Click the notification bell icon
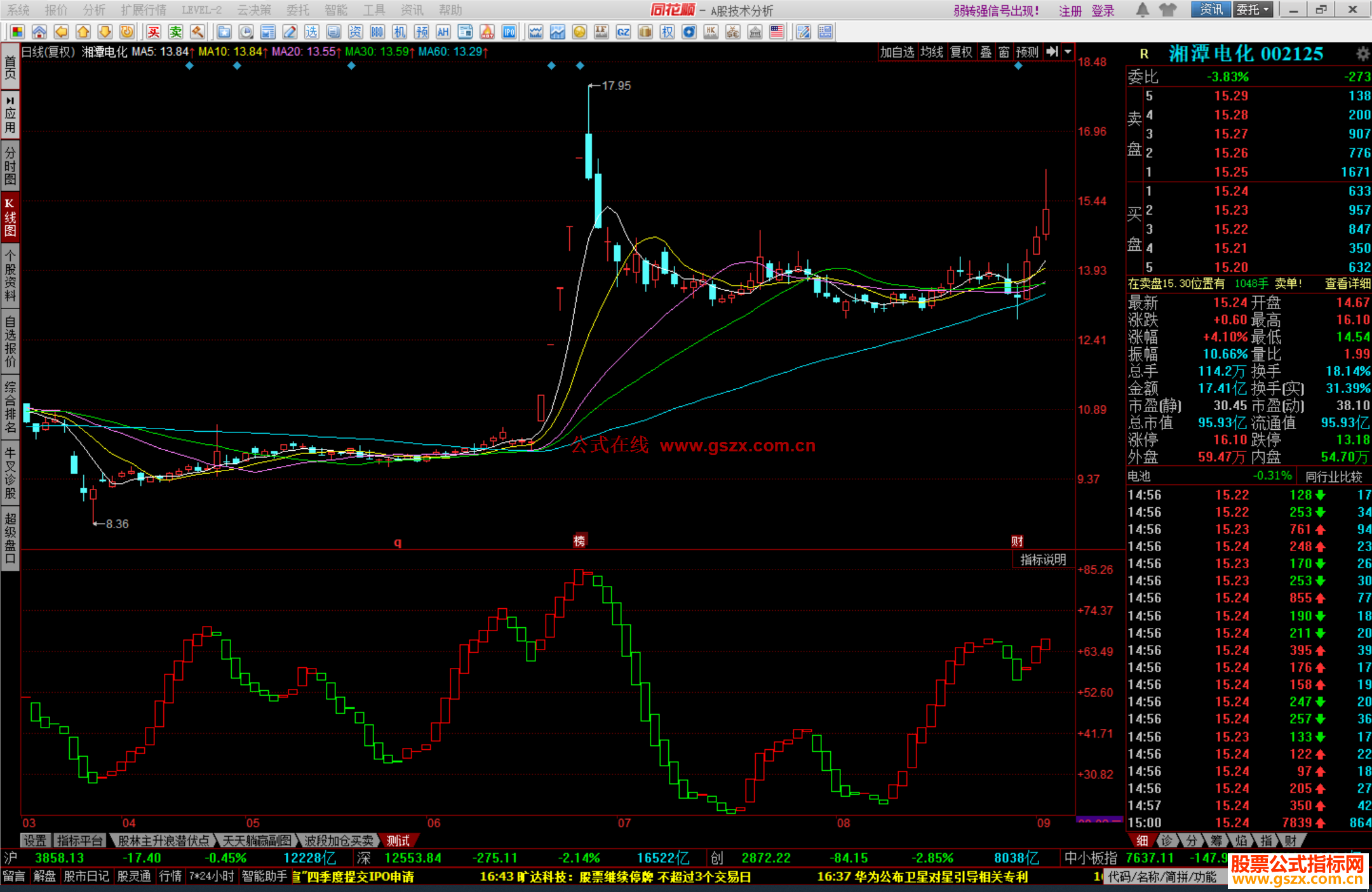Viewport: 1372px width, 892px height. [x=1142, y=10]
